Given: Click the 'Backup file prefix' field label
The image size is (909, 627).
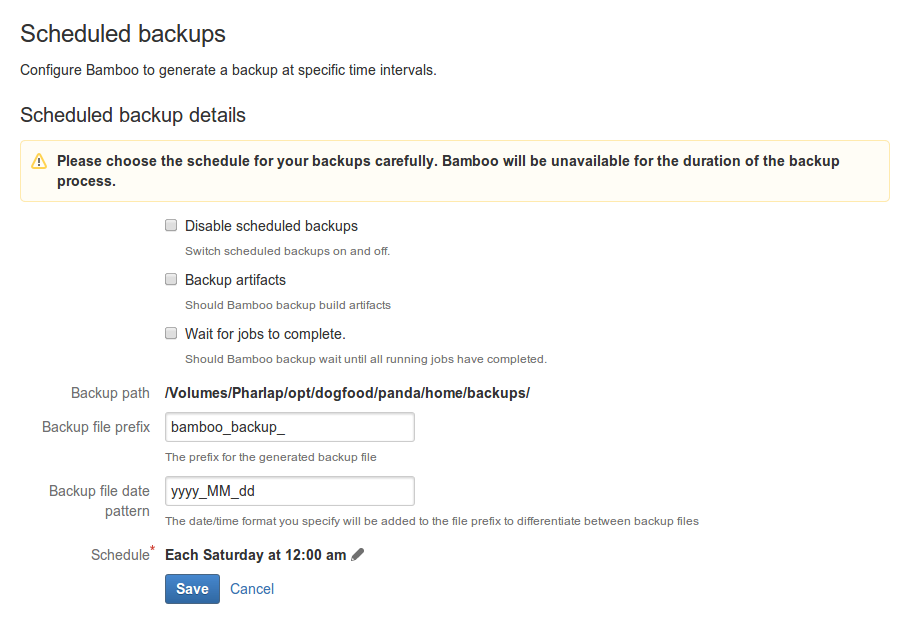Looking at the screenshot, I should point(96,427).
